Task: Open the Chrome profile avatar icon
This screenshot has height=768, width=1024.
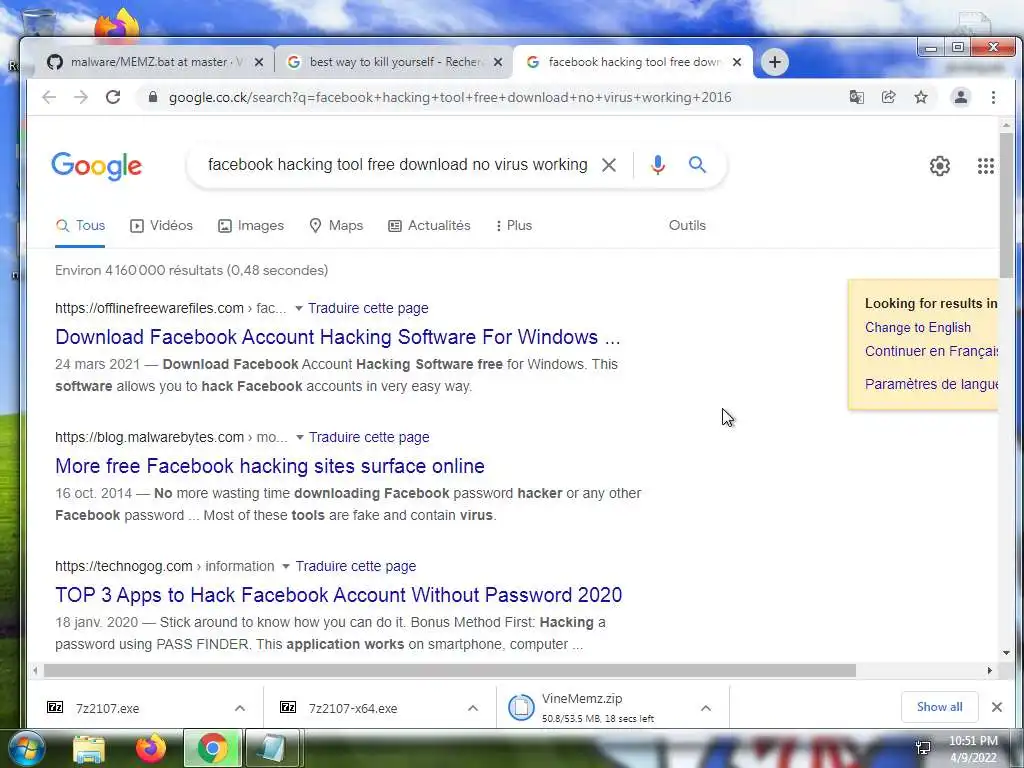Action: [x=961, y=97]
